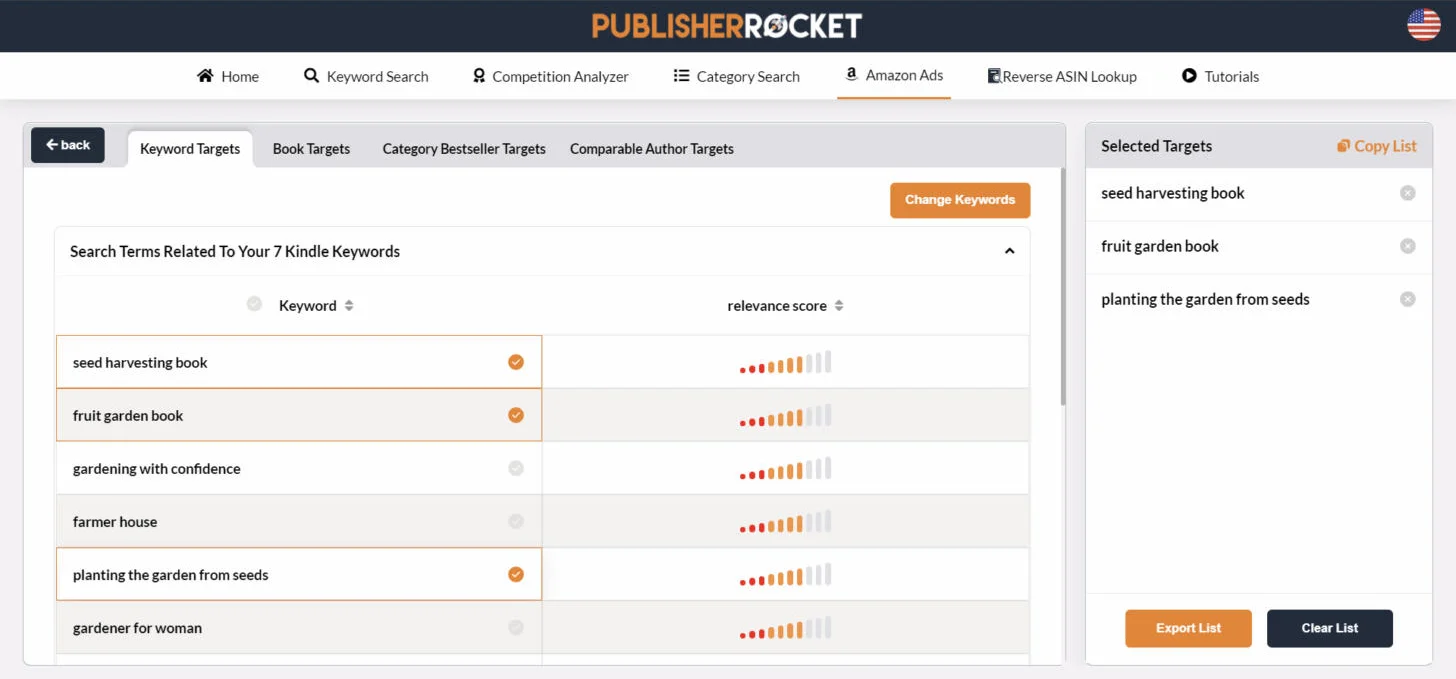Click relevance score bars for seed harvesting book

tap(786, 363)
